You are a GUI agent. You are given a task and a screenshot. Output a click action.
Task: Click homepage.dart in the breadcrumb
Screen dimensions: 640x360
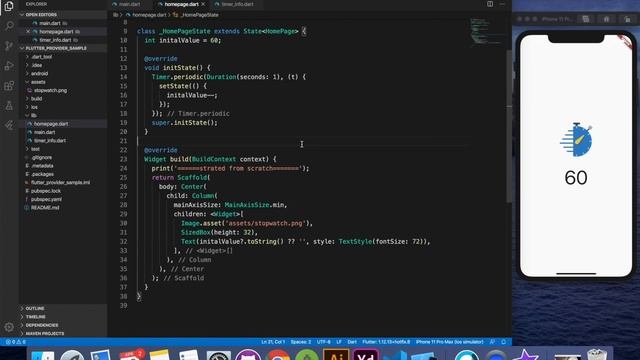pyautogui.click(x=149, y=15)
